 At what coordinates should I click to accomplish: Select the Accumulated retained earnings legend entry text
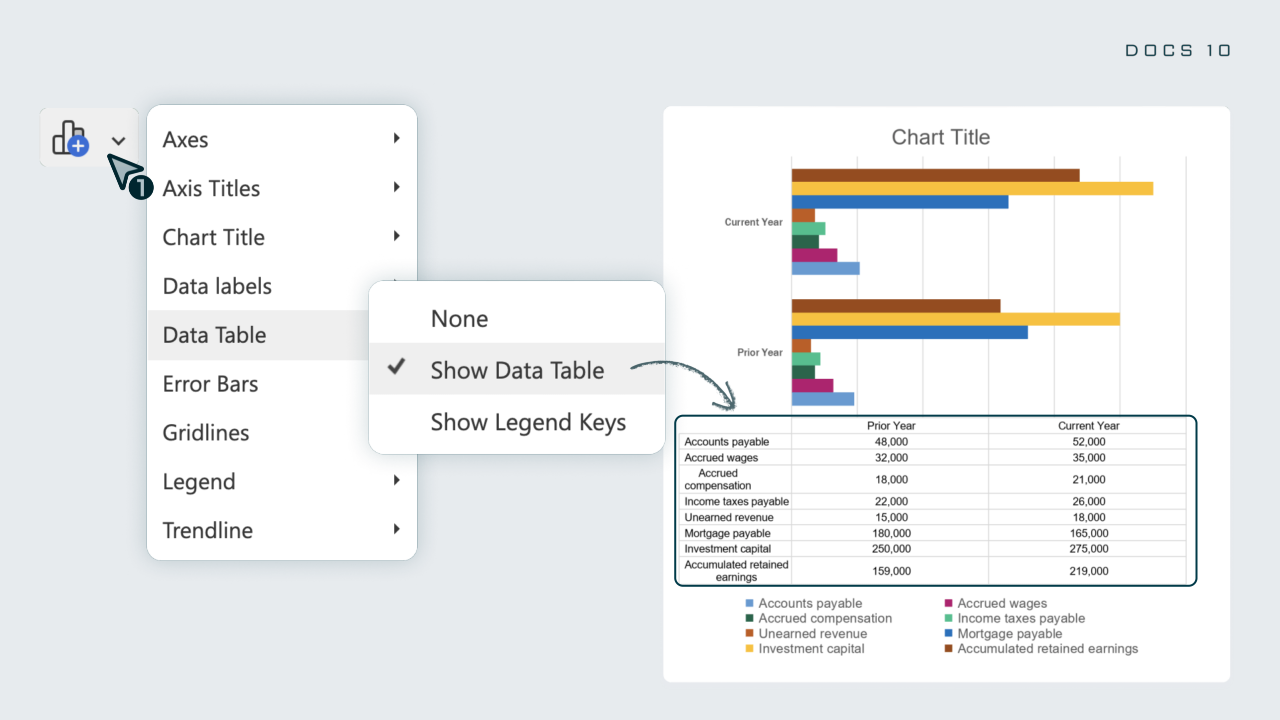(1048, 649)
